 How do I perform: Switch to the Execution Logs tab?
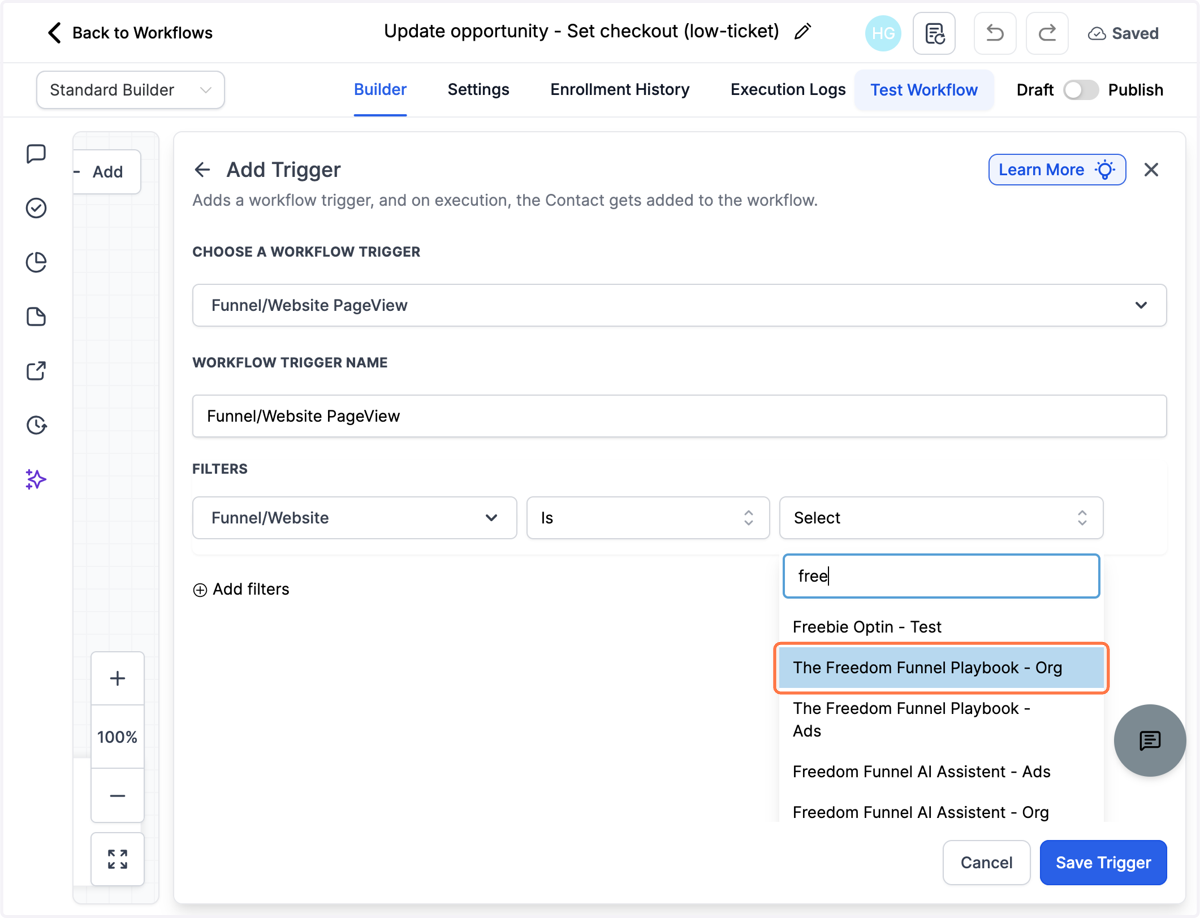[x=788, y=89]
